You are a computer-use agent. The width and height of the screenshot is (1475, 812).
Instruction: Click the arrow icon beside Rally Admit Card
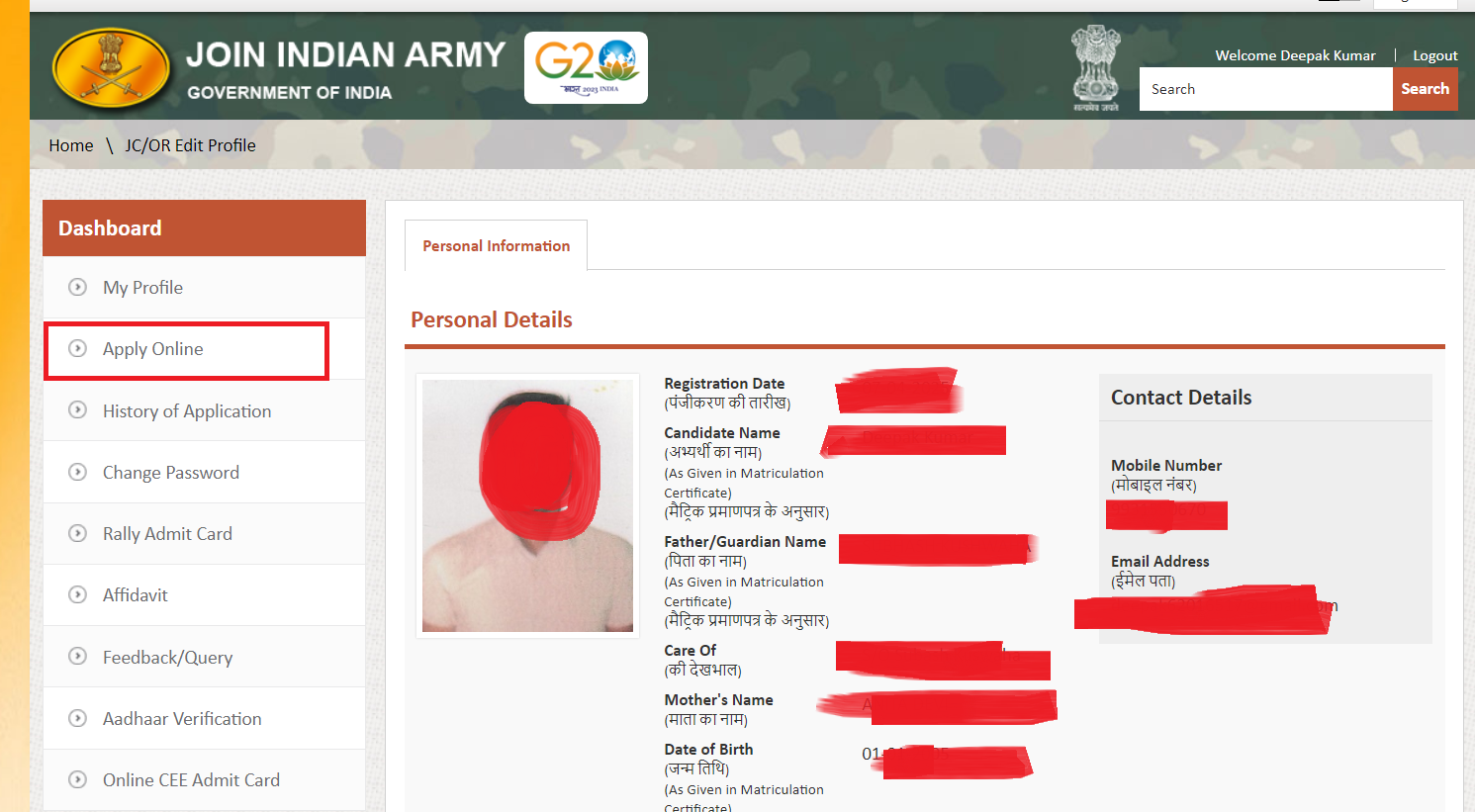(77, 533)
